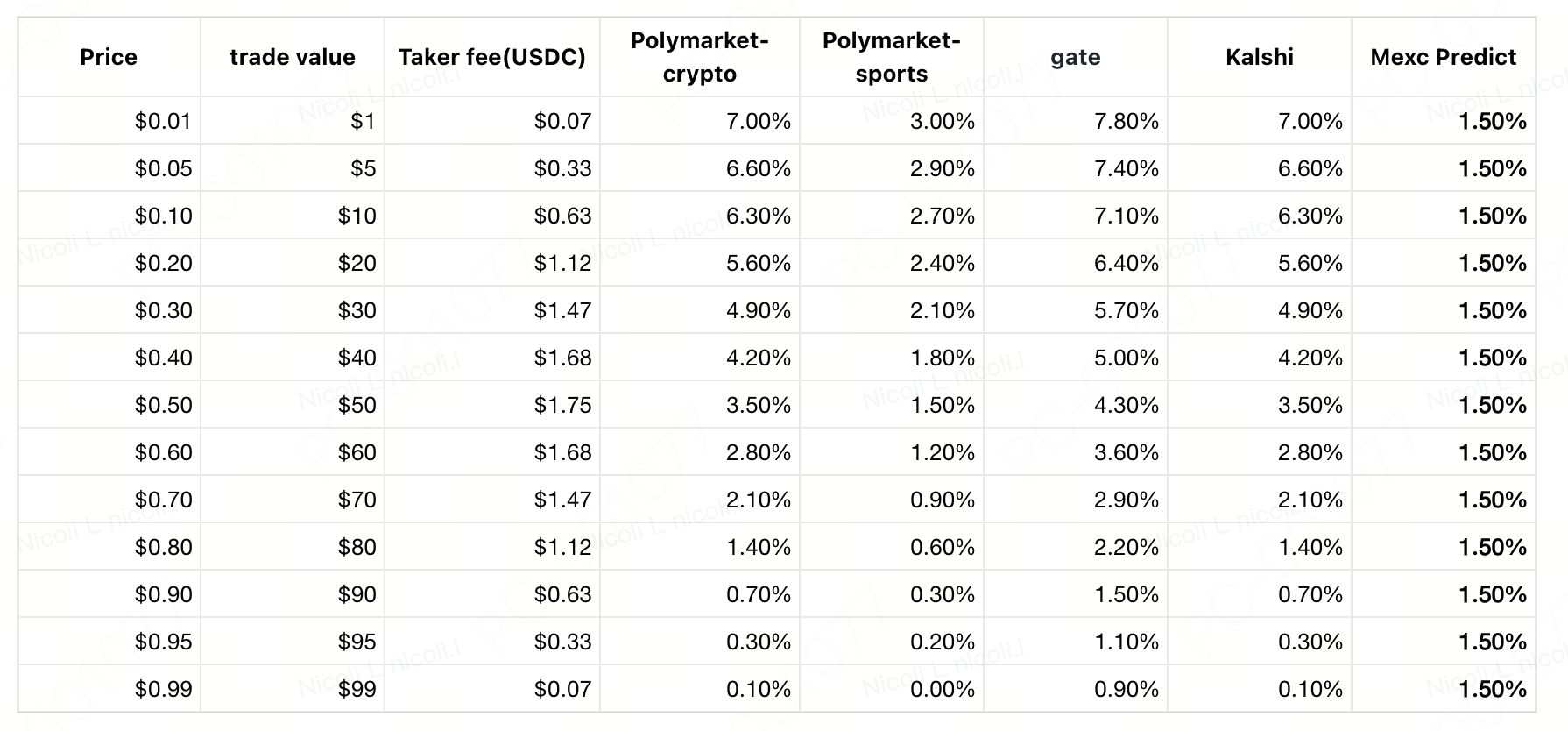Screen dimensions: 1568x731
Task: Click the $0.99 price cell
Action: coord(109,689)
